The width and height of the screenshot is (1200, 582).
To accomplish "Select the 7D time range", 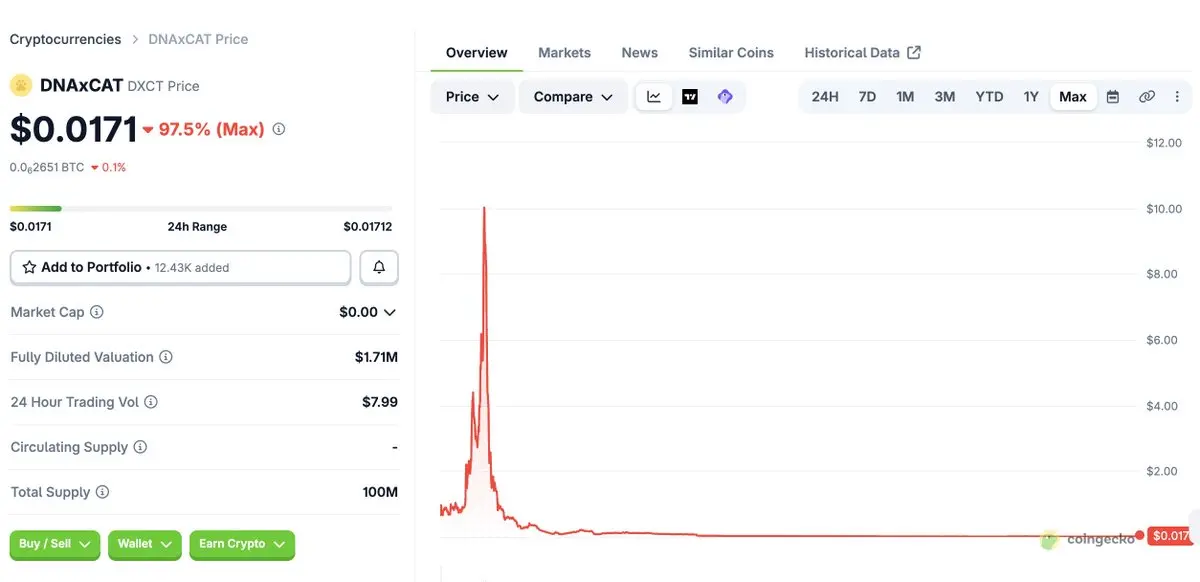I will pyautogui.click(x=867, y=97).
